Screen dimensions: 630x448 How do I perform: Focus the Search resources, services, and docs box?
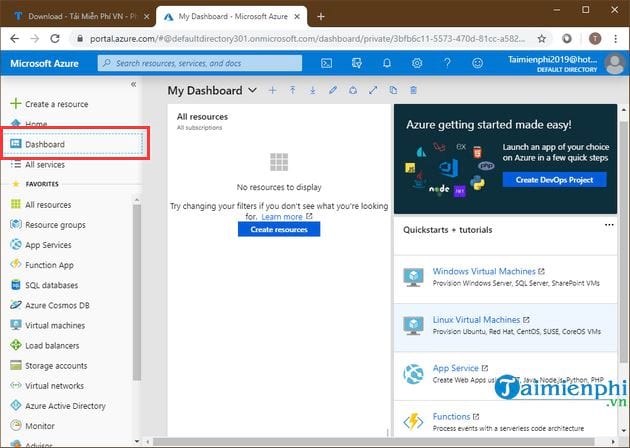[x=200, y=63]
